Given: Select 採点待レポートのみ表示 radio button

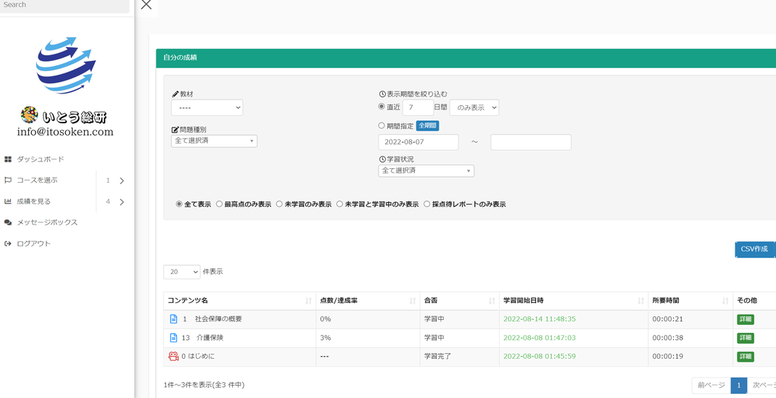Looking at the screenshot, I should click(427, 204).
